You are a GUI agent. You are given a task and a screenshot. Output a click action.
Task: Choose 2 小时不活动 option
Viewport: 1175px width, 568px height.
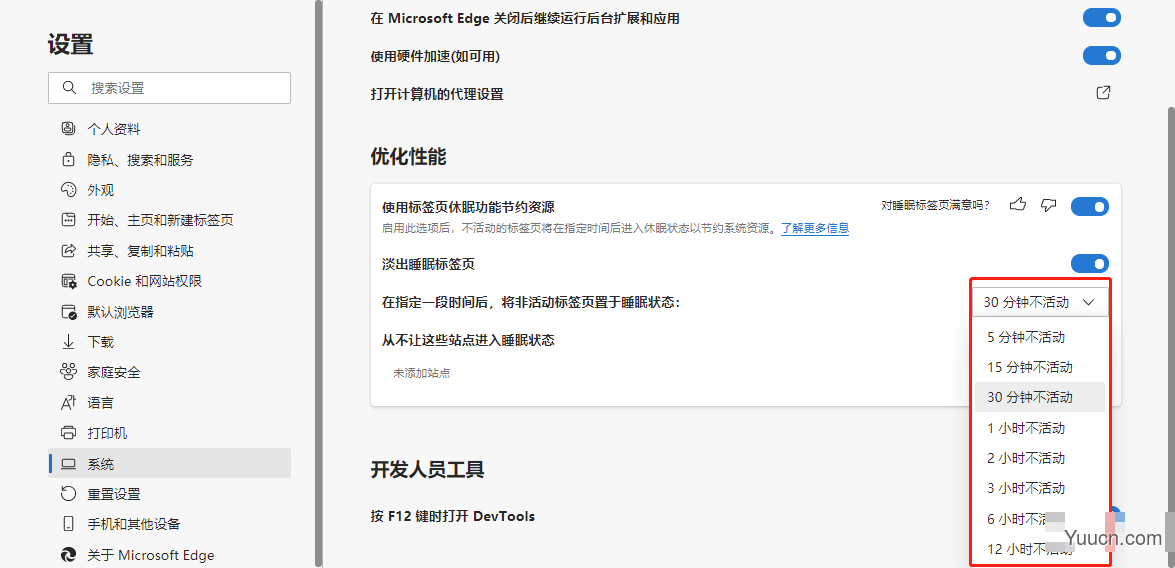pos(1039,458)
